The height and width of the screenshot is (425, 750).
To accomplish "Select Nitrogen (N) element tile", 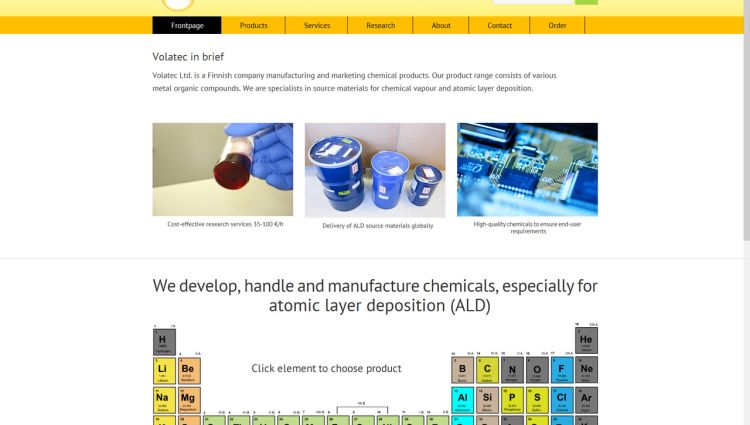I will pos(512,370).
